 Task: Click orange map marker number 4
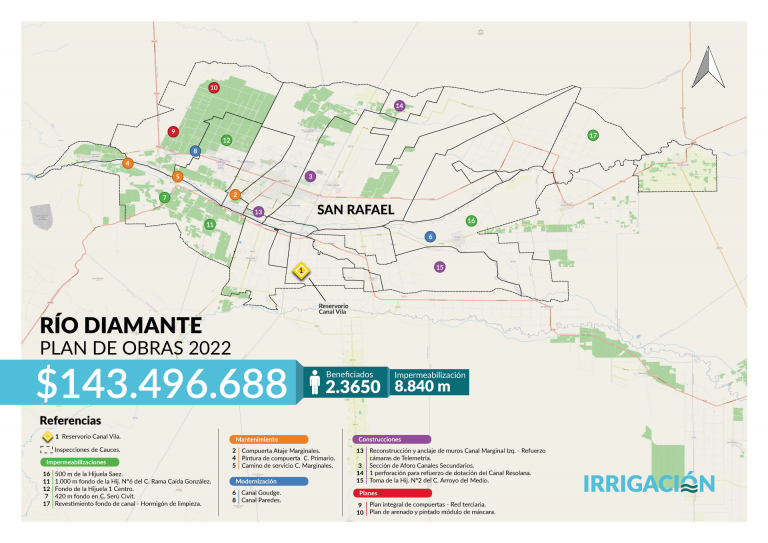[x=127, y=163]
